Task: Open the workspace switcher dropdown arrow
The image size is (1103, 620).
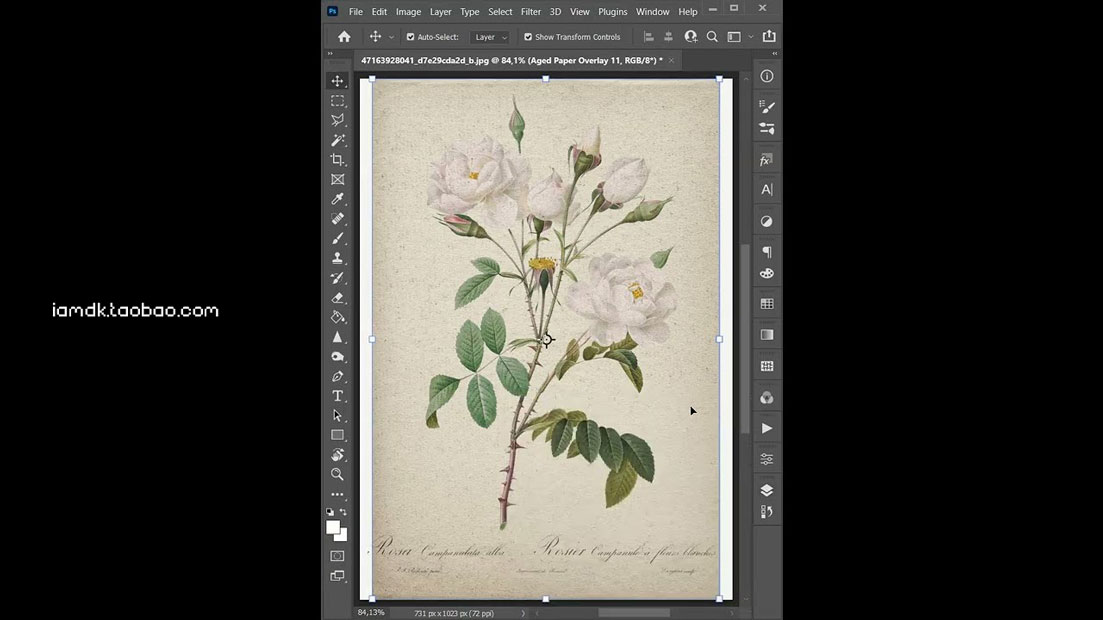Action: [x=751, y=37]
